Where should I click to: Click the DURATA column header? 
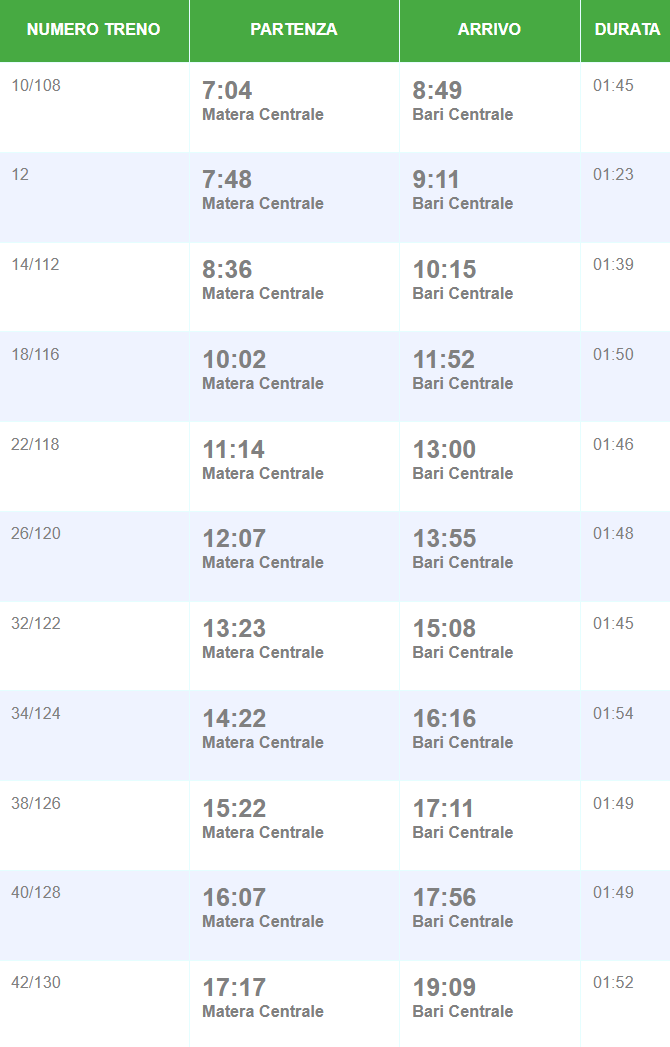click(x=626, y=30)
